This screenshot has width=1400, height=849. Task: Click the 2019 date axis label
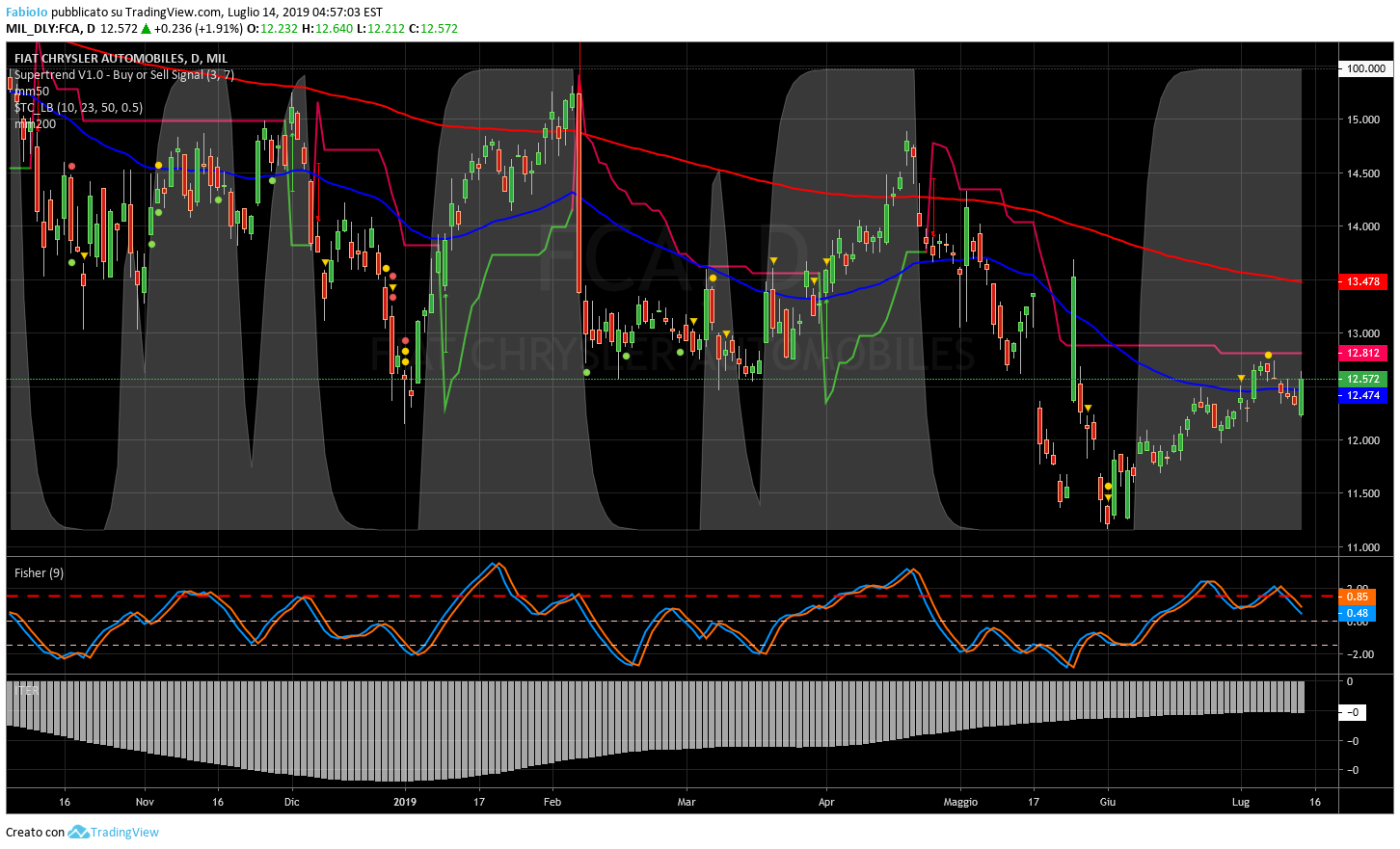(x=405, y=802)
